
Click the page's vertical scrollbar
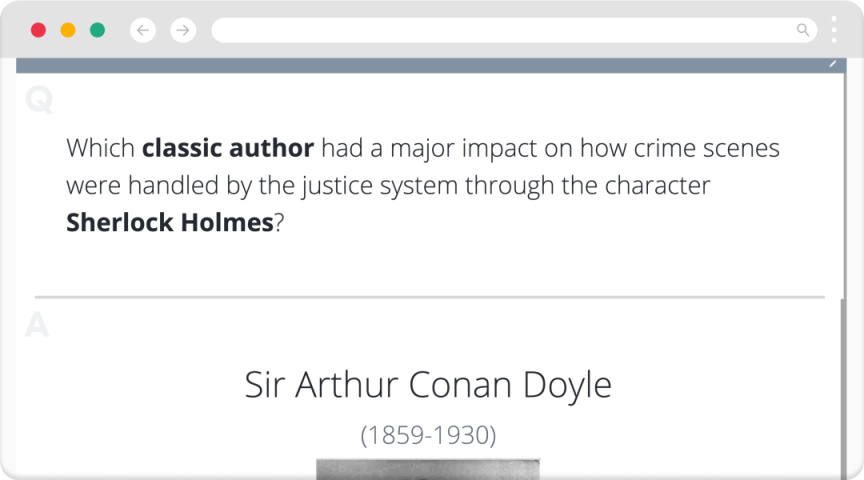pyautogui.click(x=843, y=380)
